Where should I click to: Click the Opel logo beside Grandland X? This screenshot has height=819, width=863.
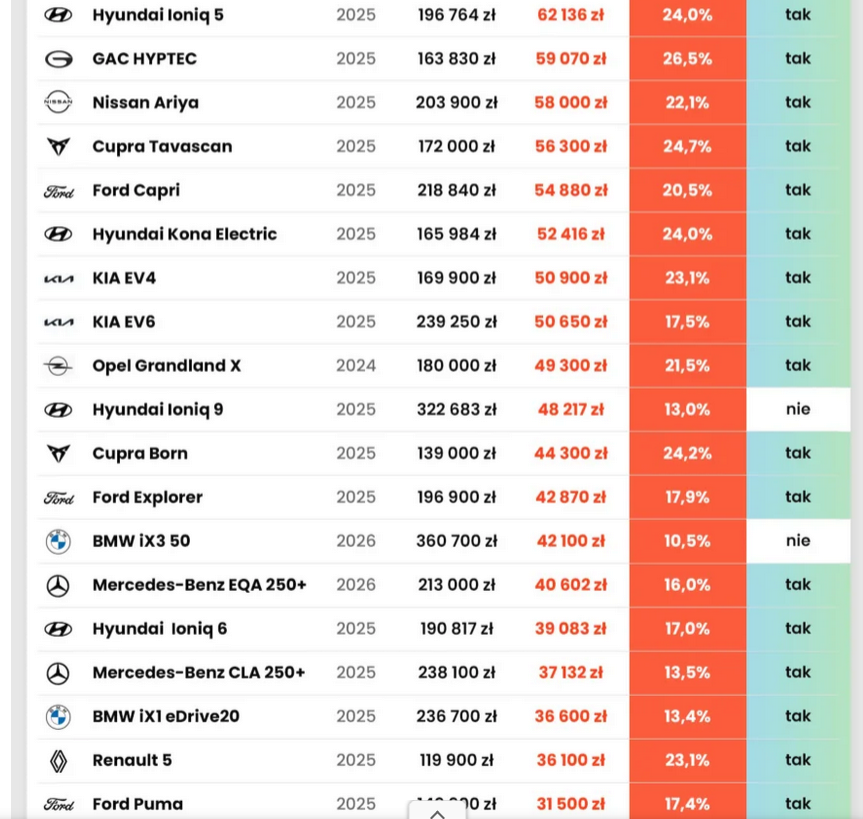pos(58,366)
